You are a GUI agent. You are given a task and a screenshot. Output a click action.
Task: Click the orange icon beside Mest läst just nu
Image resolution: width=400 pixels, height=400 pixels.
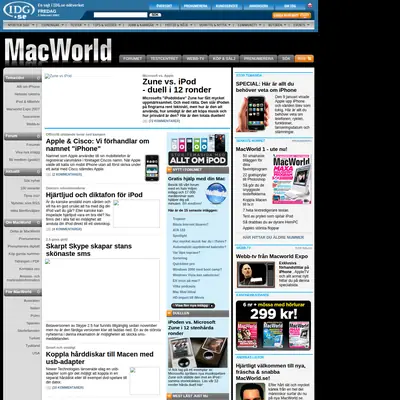coord(169,396)
